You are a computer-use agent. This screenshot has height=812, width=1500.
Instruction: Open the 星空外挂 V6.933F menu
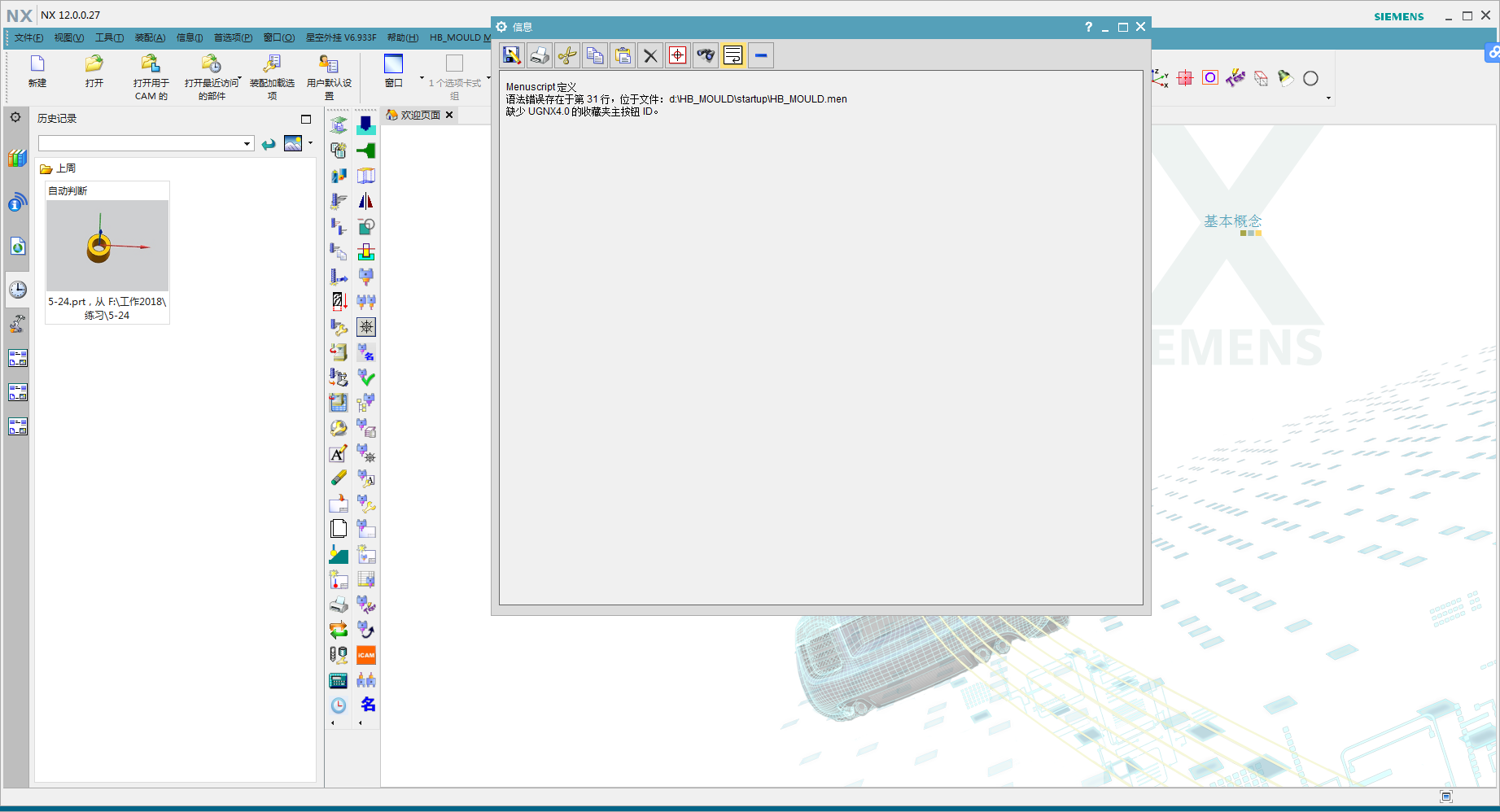(x=341, y=37)
